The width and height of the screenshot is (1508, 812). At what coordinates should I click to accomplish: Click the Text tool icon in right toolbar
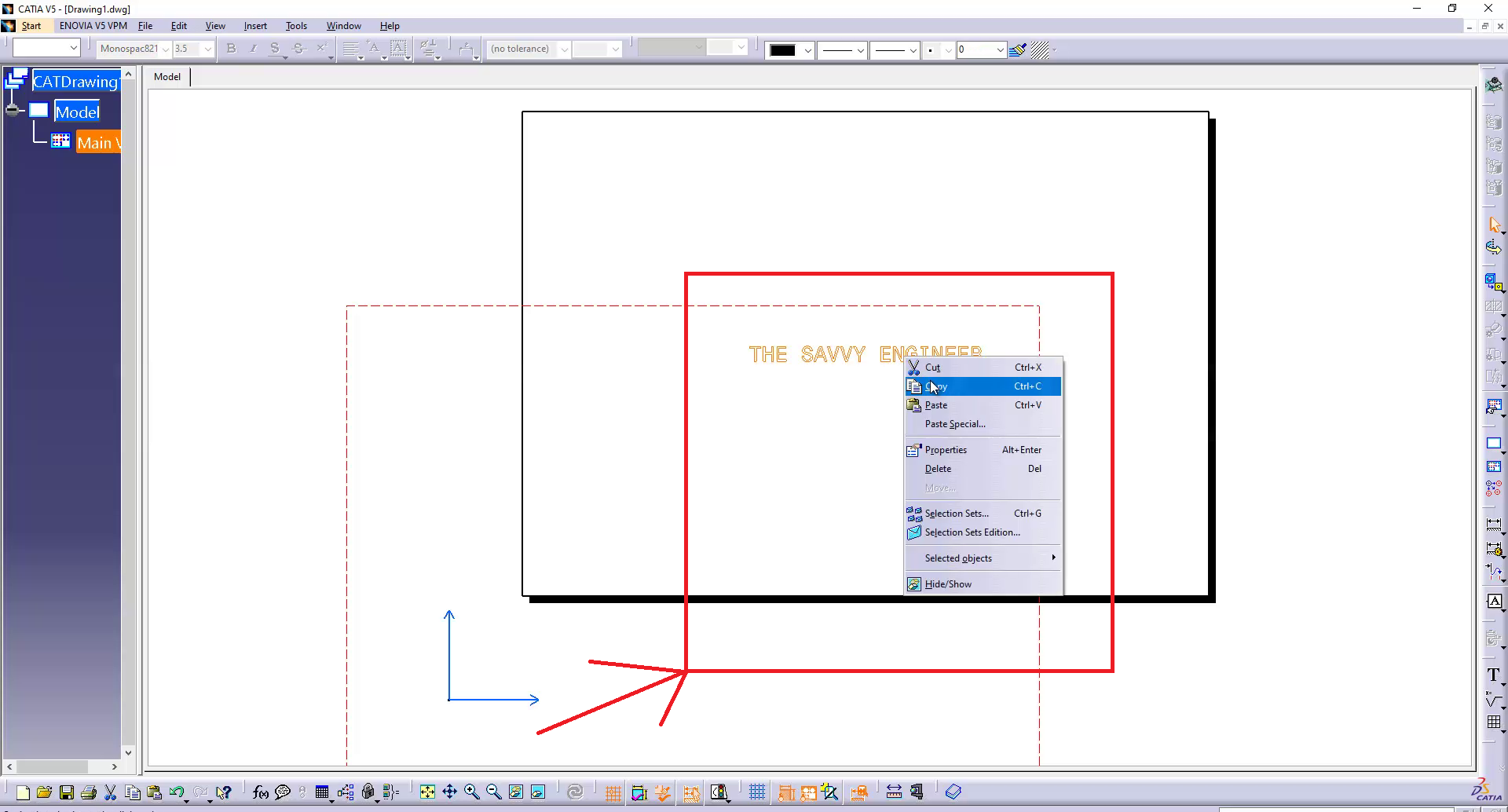point(1493,675)
